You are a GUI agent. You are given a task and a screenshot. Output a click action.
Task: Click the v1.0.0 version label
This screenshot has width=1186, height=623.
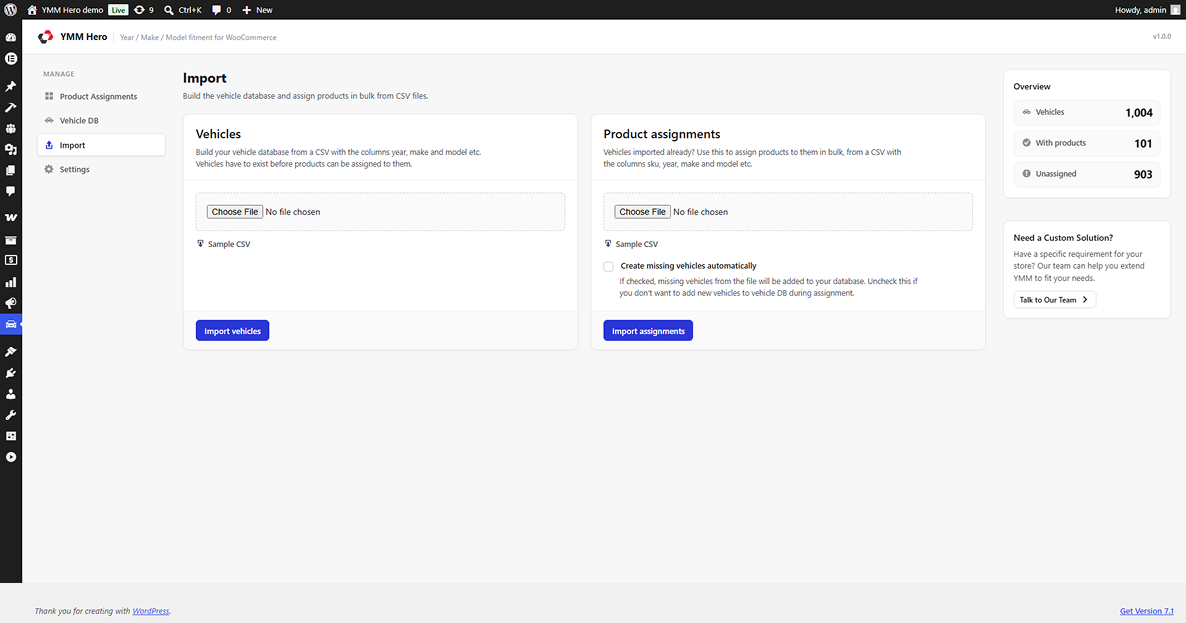click(x=1162, y=36)
